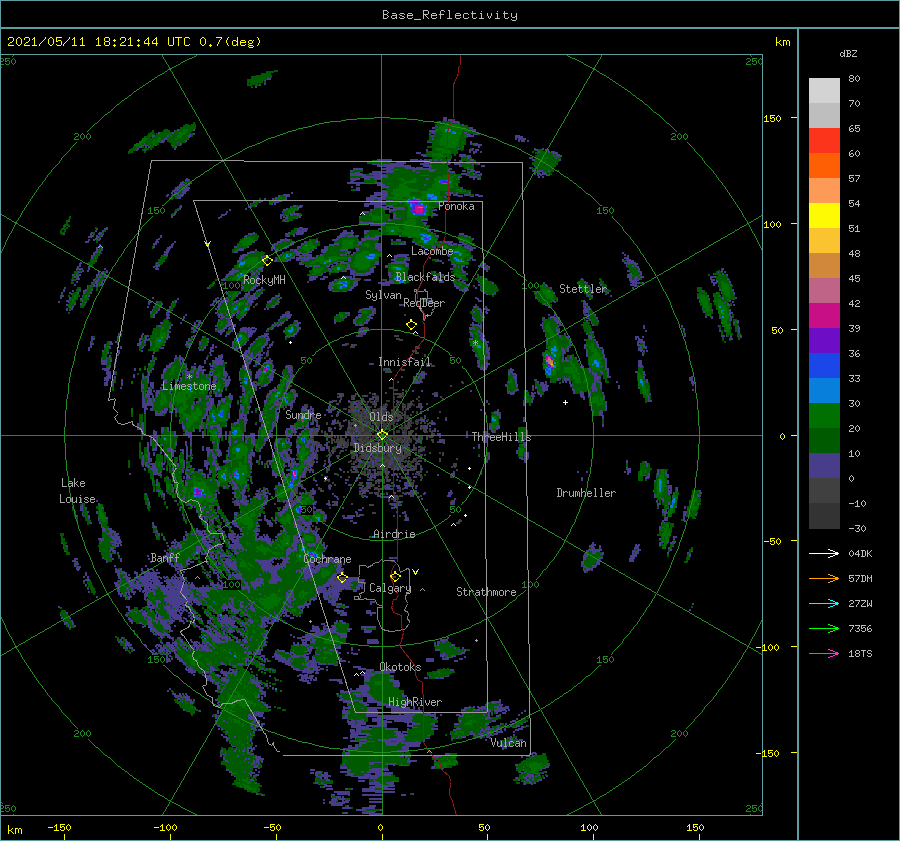Click the magenta 18TS arrow legend icon
The height and width of the screenshot is (841, 900).
tap(824, 653)
